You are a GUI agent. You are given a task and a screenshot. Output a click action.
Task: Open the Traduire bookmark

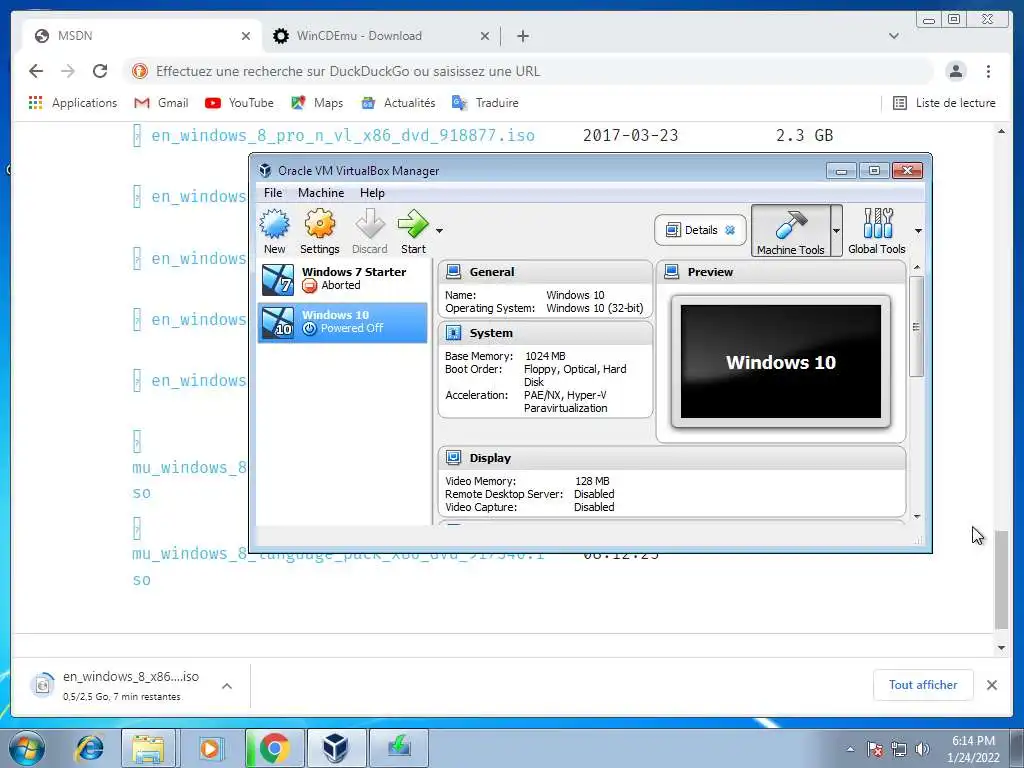[x=485, y=103]
